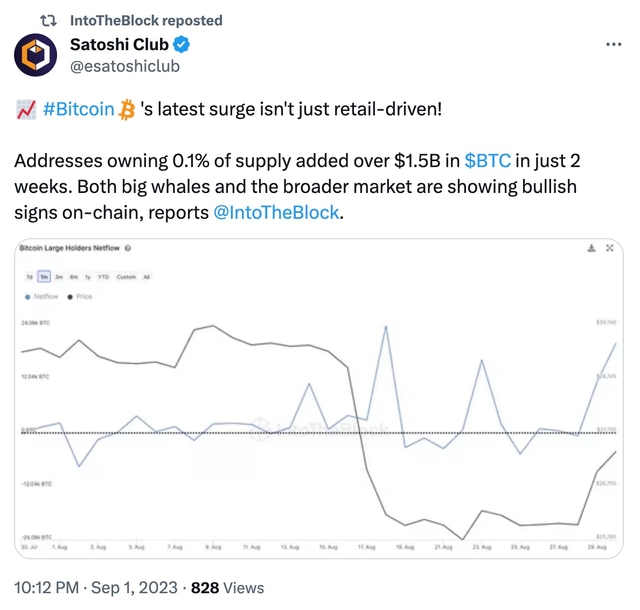The width and height of the screenshot is (640, 610).
Task: Switch the chart to YTD range
Action: (x=104, y=277)
